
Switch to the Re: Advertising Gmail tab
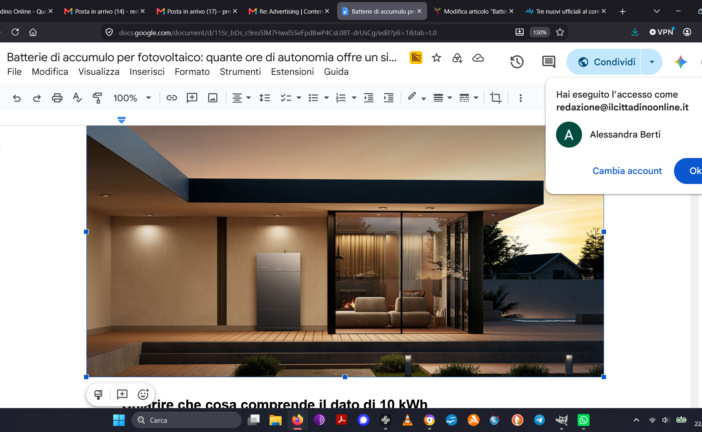point(289,11)
